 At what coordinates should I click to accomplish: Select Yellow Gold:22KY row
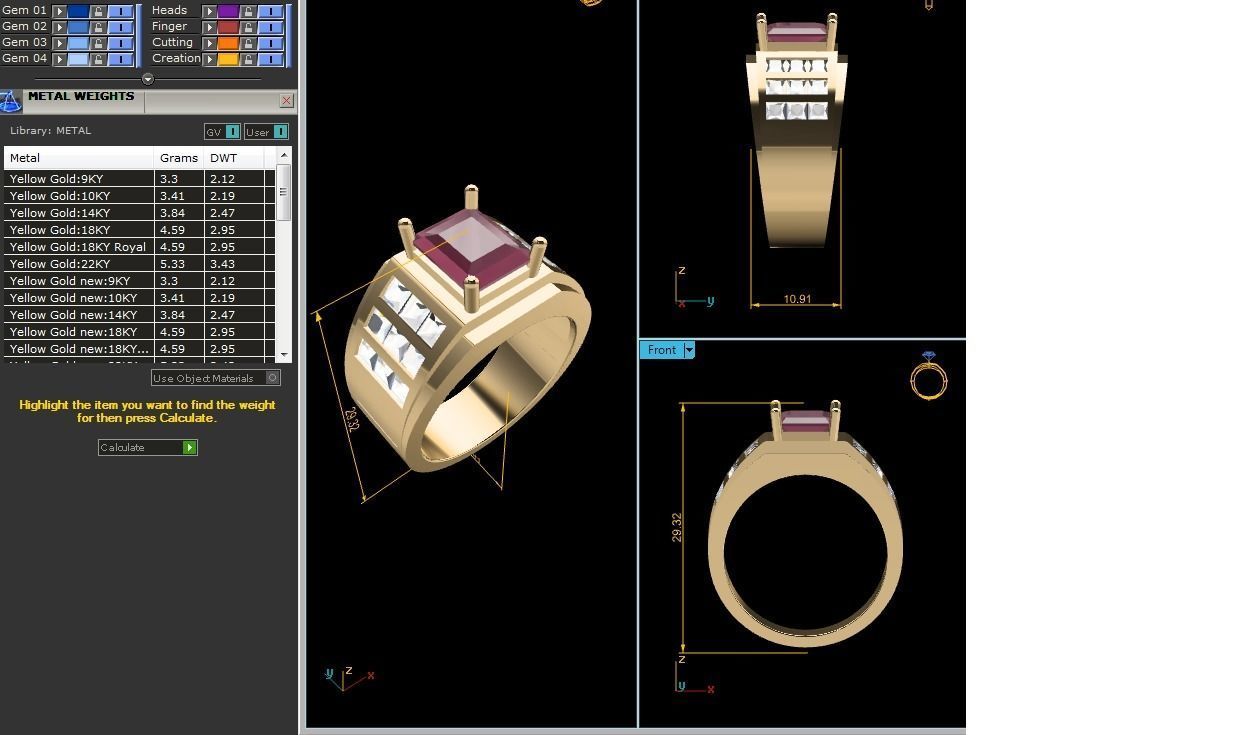(x=139, y=264)
